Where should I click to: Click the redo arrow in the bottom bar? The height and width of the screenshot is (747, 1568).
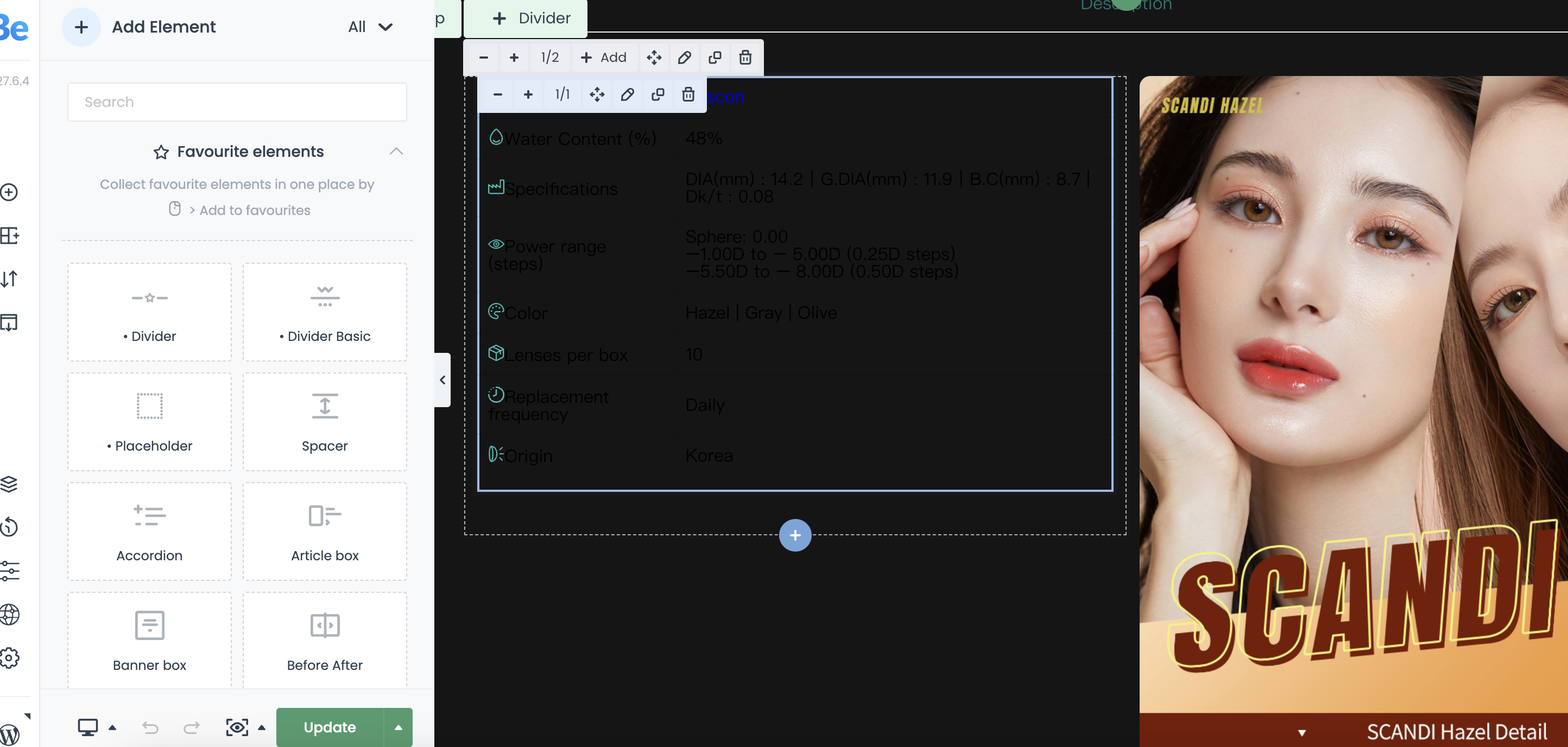point(192,727)
